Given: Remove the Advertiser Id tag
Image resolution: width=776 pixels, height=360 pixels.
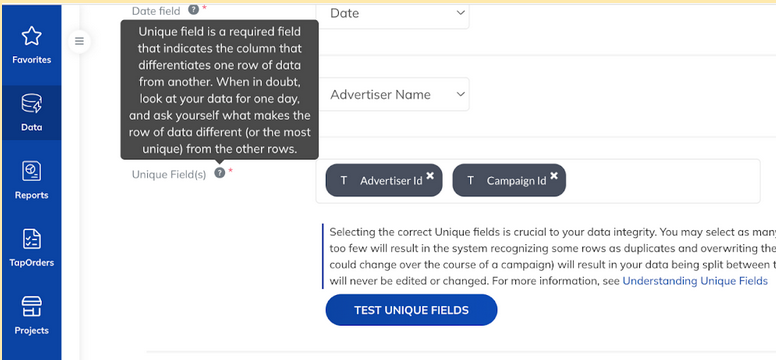Looking at the screenshot, I should point(430,176).
